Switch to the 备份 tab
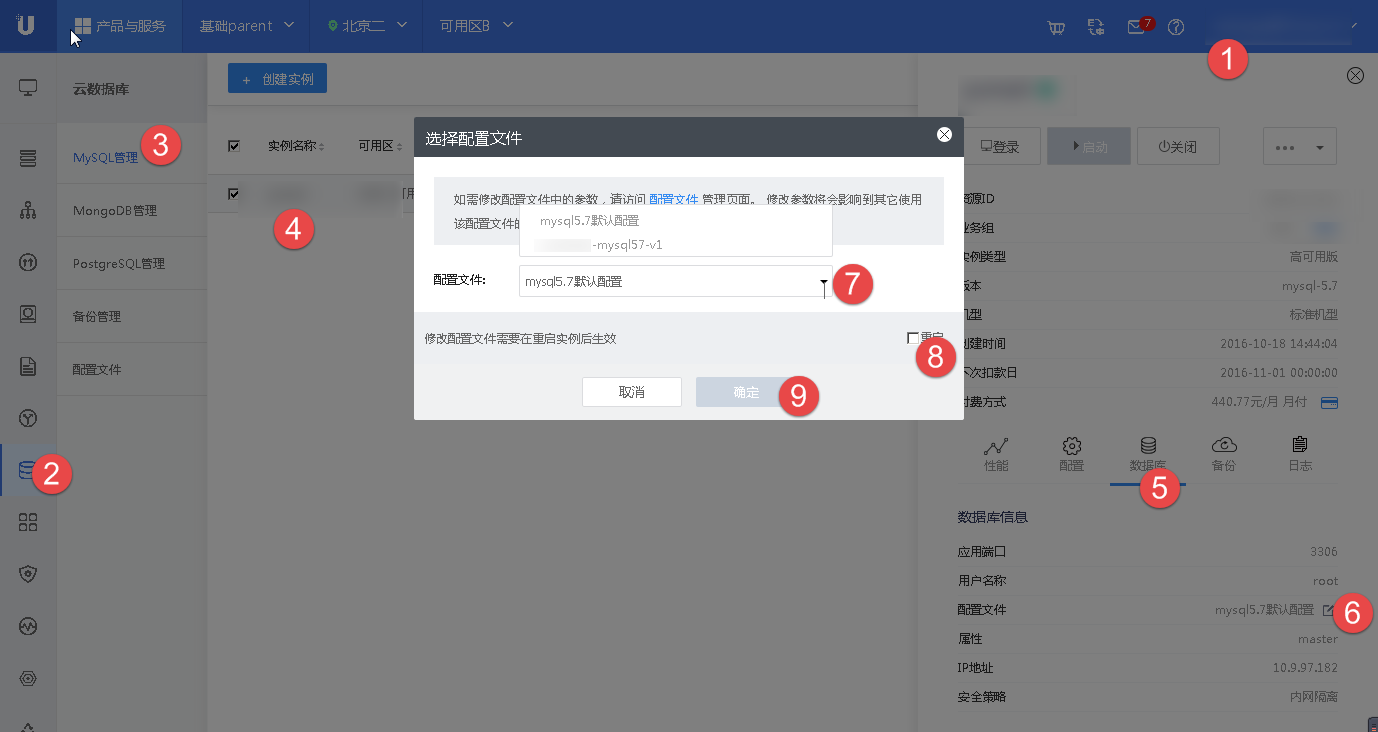The image size is (1378, 732). coord(1224,455)
